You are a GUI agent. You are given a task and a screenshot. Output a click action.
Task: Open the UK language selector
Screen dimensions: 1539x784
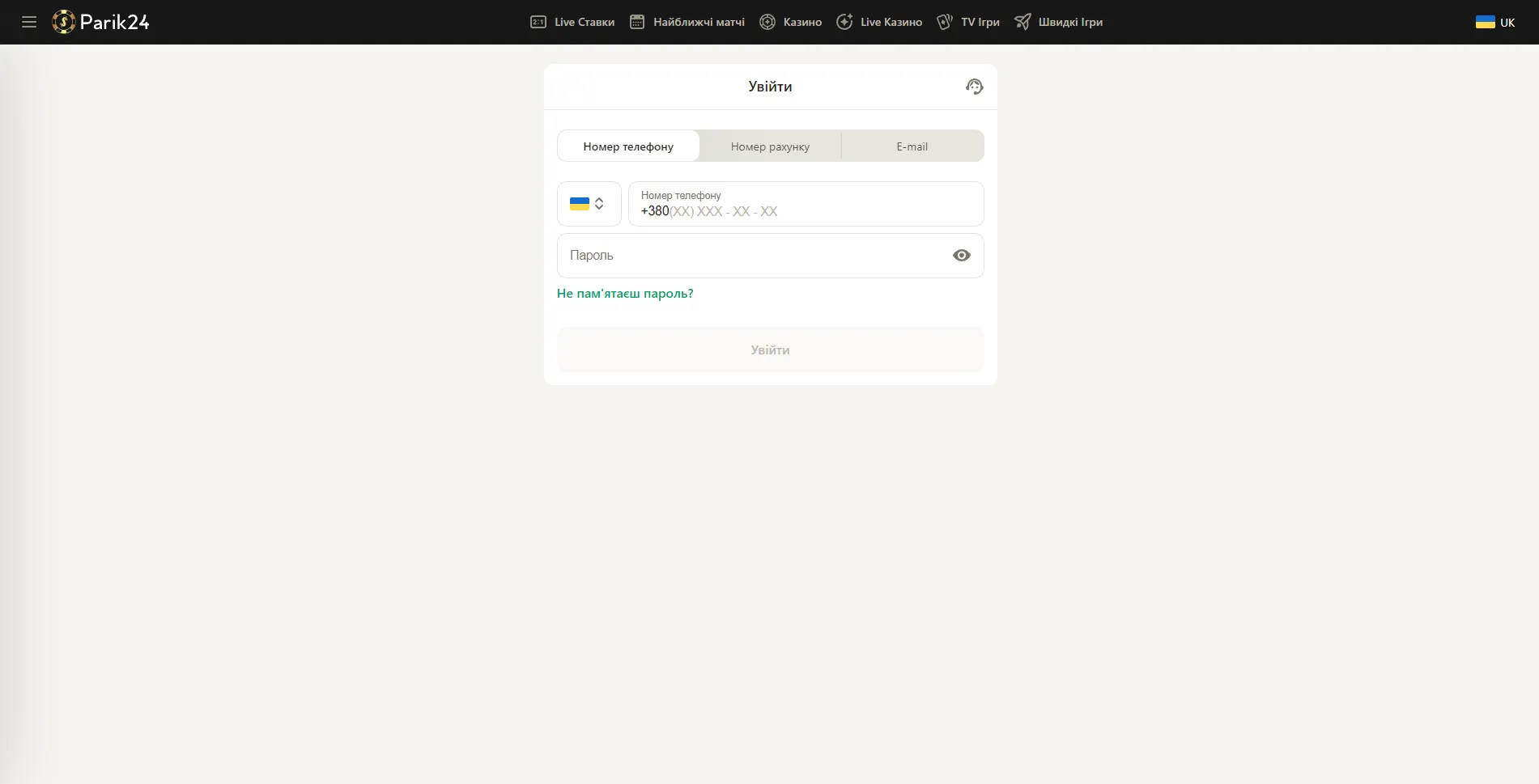(x=1494, y=22)
